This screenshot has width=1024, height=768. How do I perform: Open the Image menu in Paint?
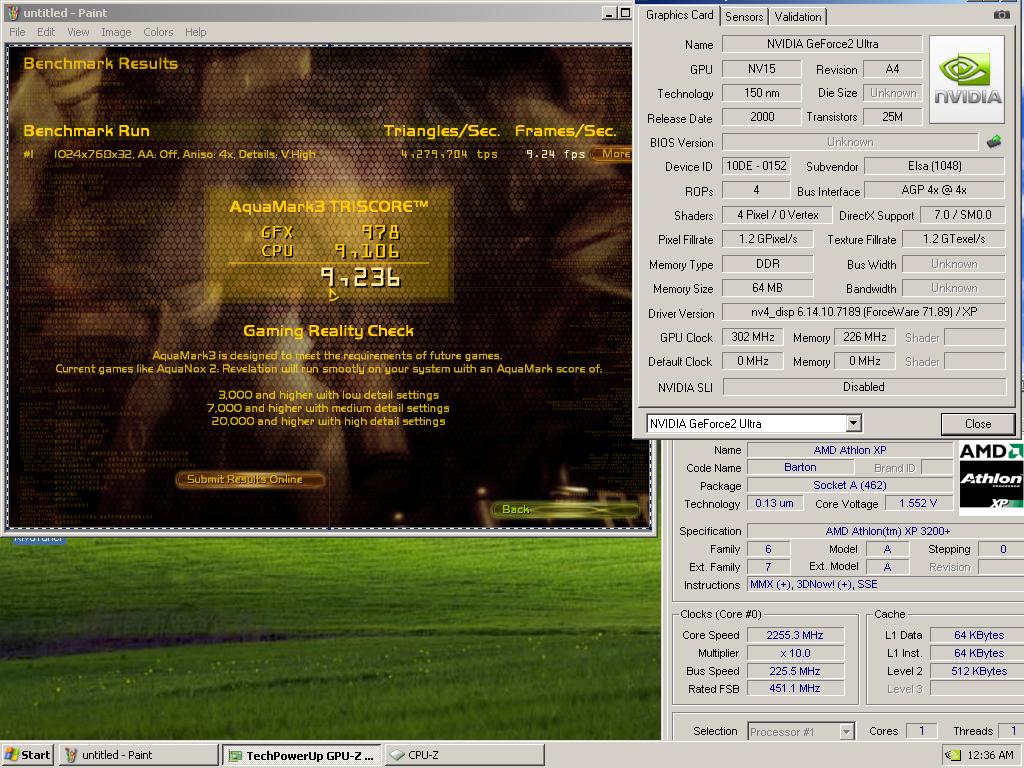pos(116,32)
